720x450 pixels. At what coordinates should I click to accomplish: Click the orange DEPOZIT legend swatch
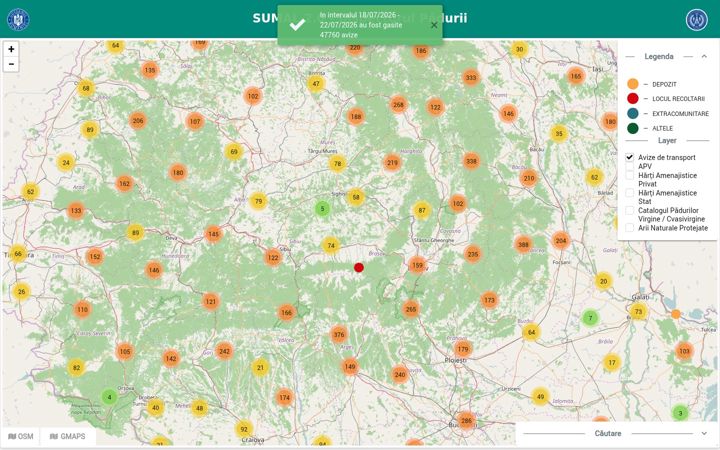tap(633, 84)
